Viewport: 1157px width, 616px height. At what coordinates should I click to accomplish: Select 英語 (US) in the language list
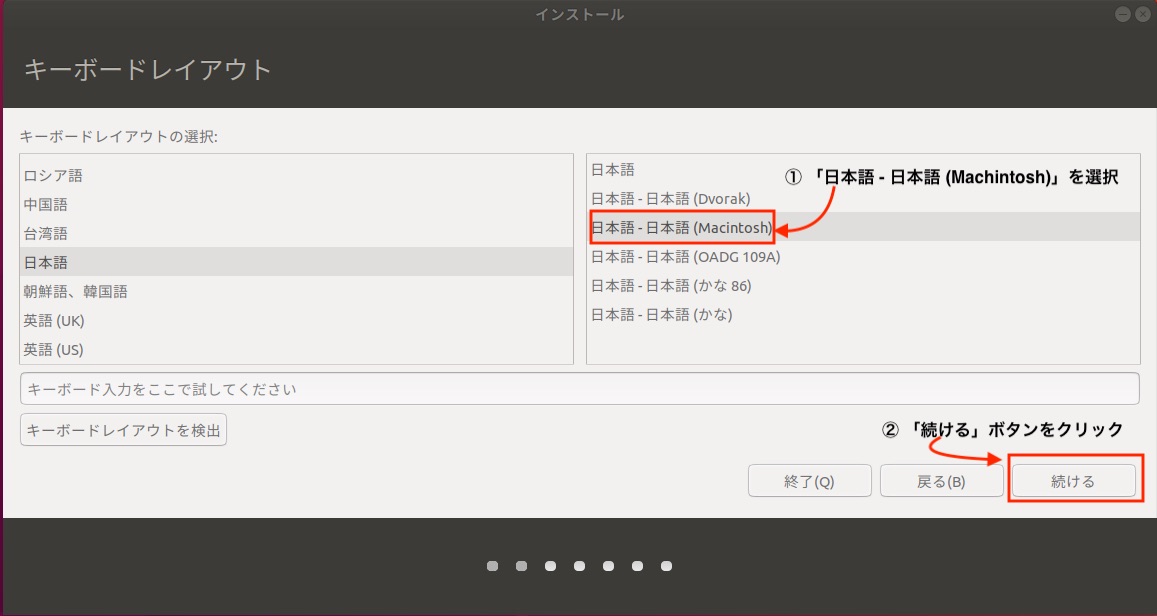297,349
